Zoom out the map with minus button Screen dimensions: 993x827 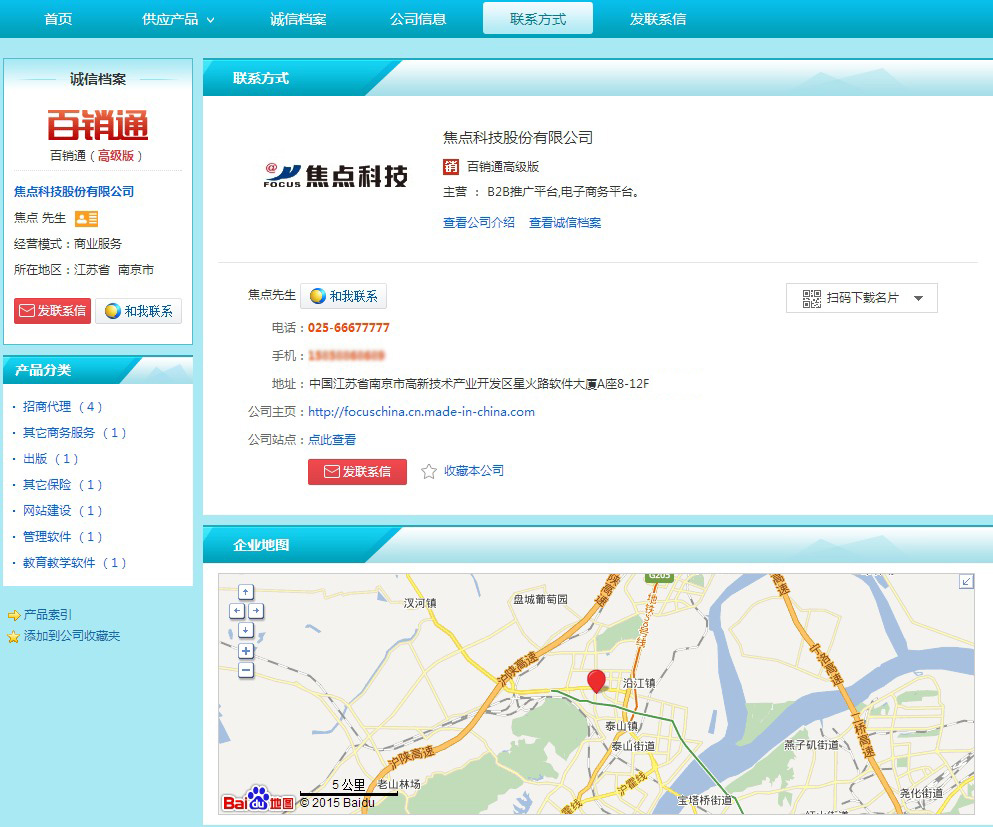click(246, 670)
